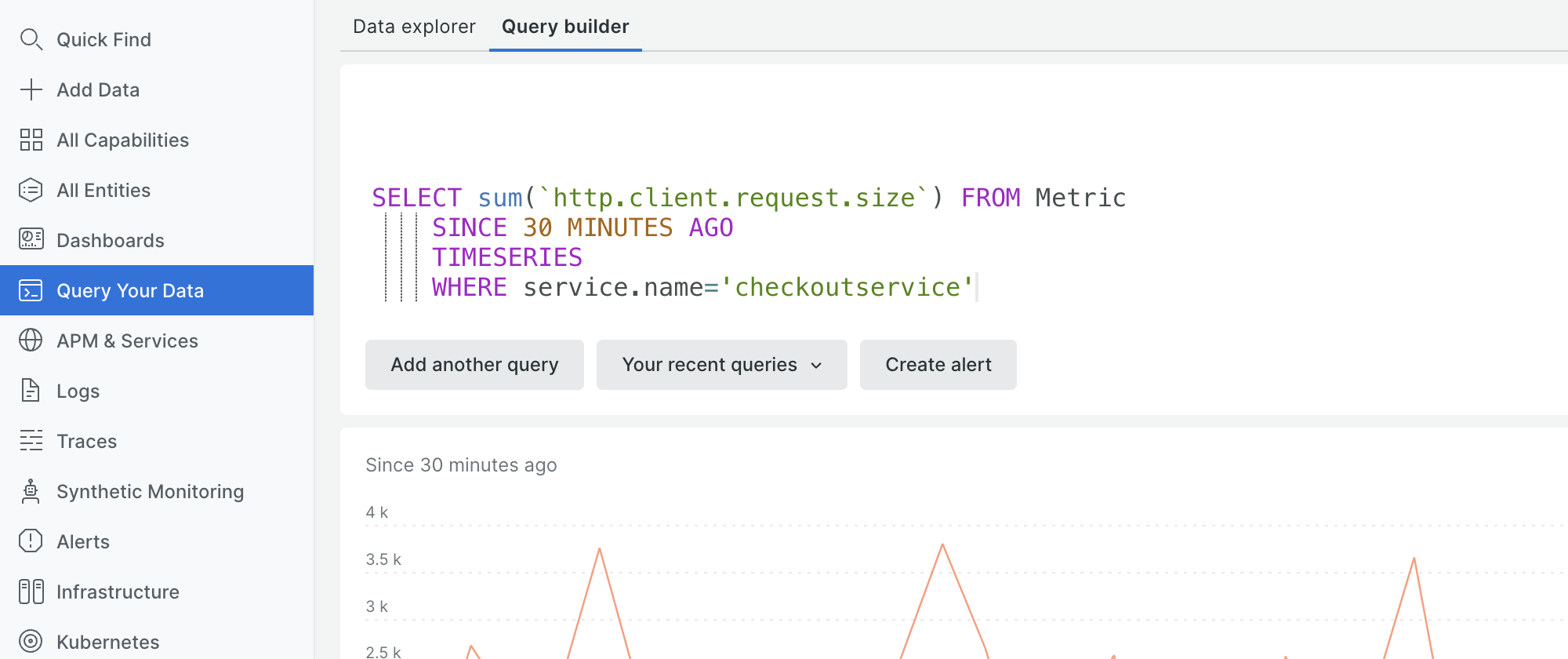Image resolution: width=1568 pixels, height=659 pixels.
Task: Click Add another query button
Action: 474,365
